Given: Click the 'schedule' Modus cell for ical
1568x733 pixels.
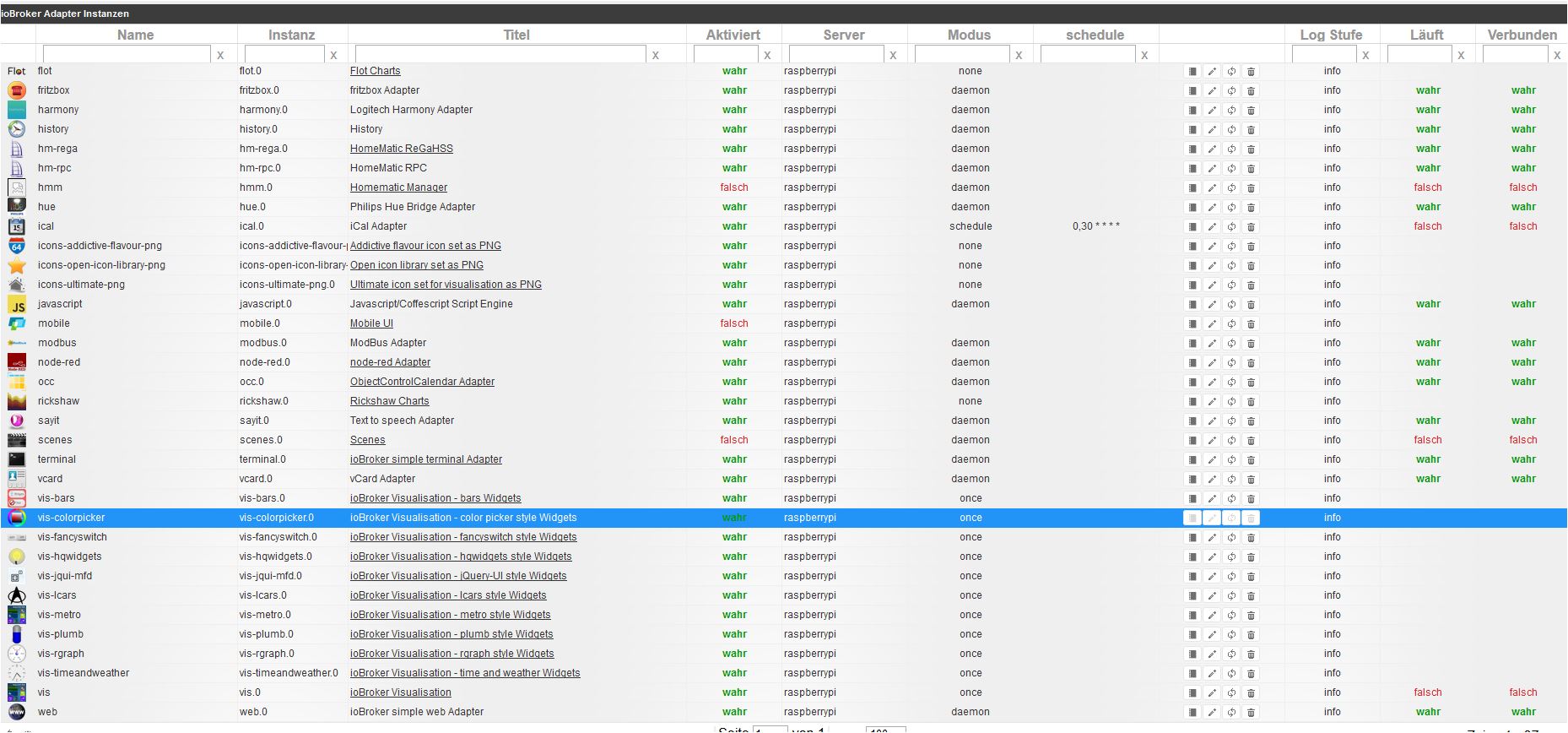Looking at the screenshot, I should 971,226.
